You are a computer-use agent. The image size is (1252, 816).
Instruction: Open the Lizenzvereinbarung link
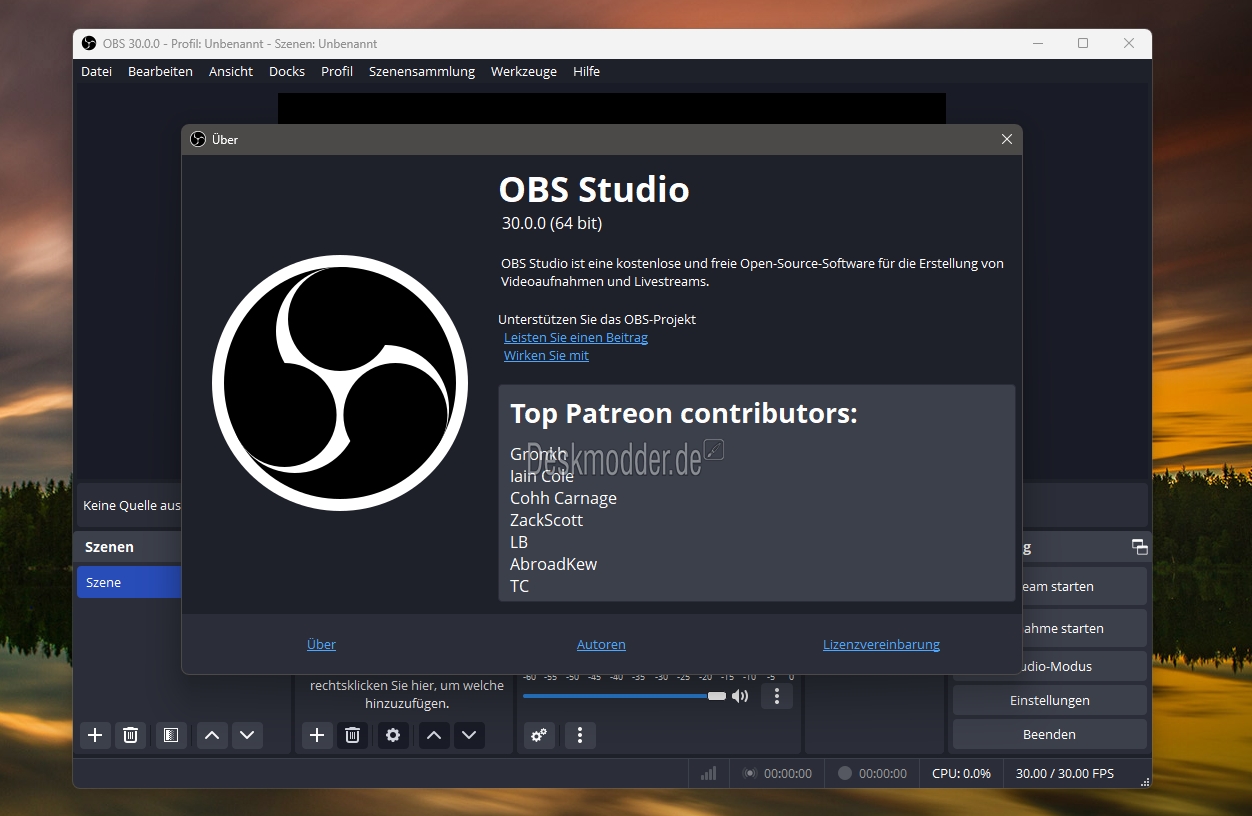881,645
